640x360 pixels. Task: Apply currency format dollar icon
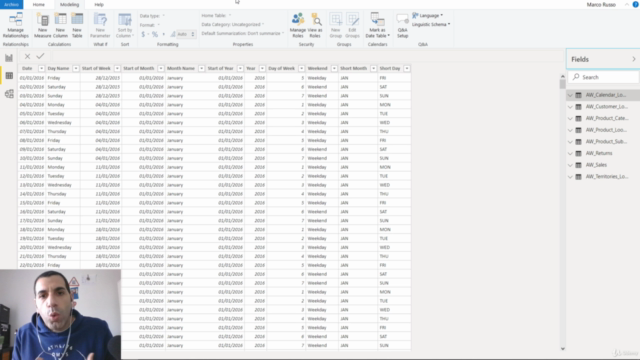(143, 34)
